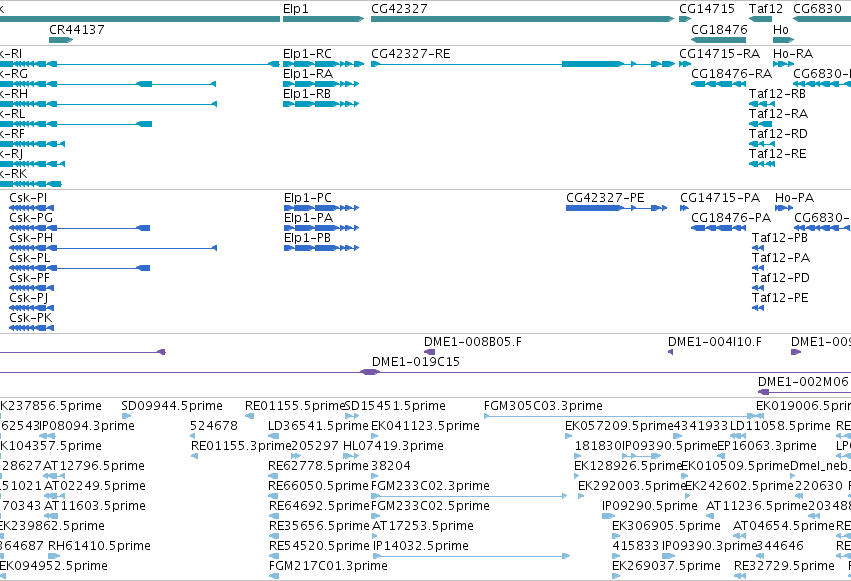Select the EP16063.3prime EST label

click(767, 446)
